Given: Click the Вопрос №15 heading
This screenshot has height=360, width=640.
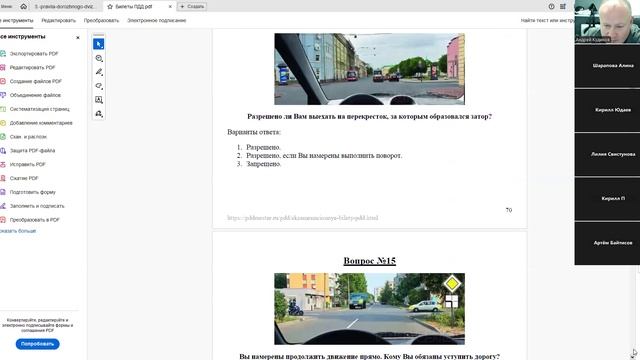Looking at the screenshot, I should pos(369,261).
